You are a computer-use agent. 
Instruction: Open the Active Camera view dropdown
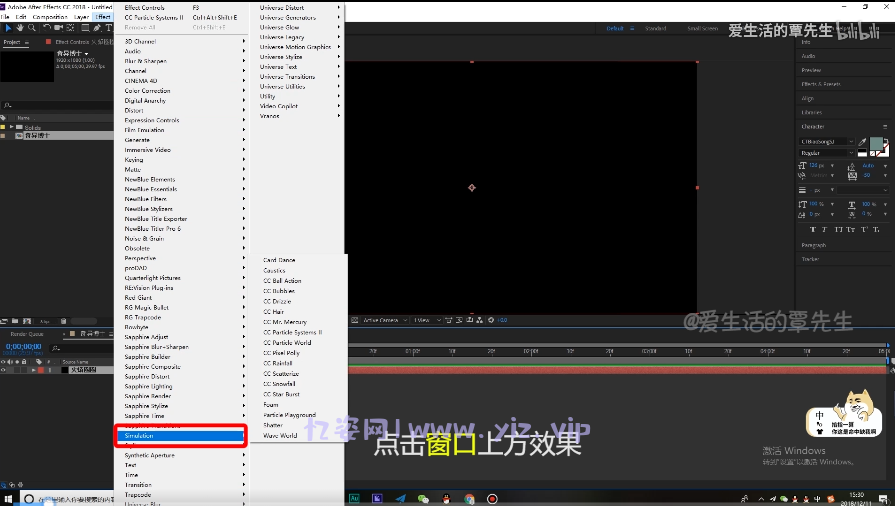click(385, 320)
